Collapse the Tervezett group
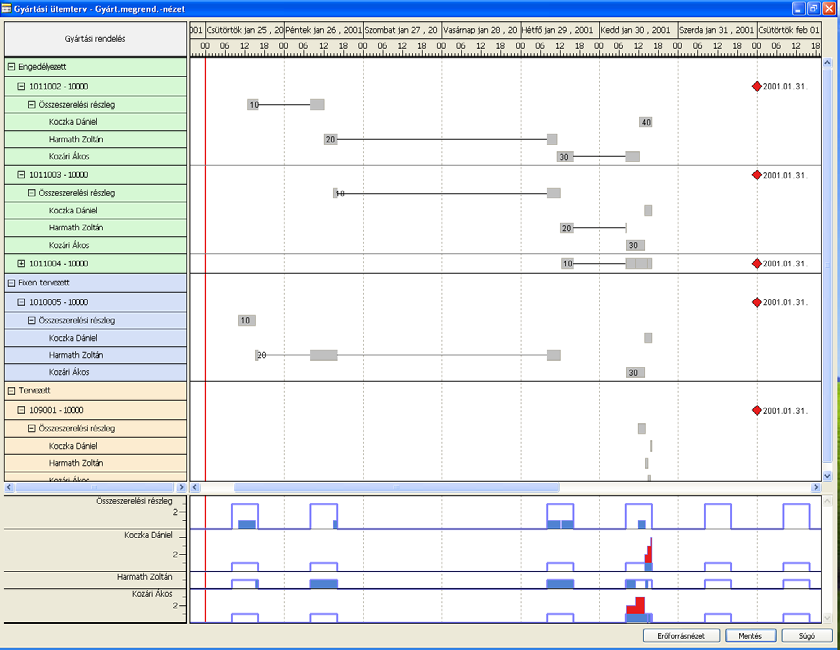This screenshot has height=650, width=840. (x=11, y=391)
